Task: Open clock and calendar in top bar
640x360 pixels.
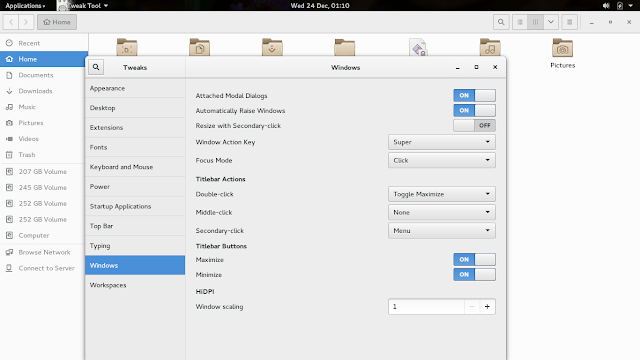Action: [x=320, y=5]
